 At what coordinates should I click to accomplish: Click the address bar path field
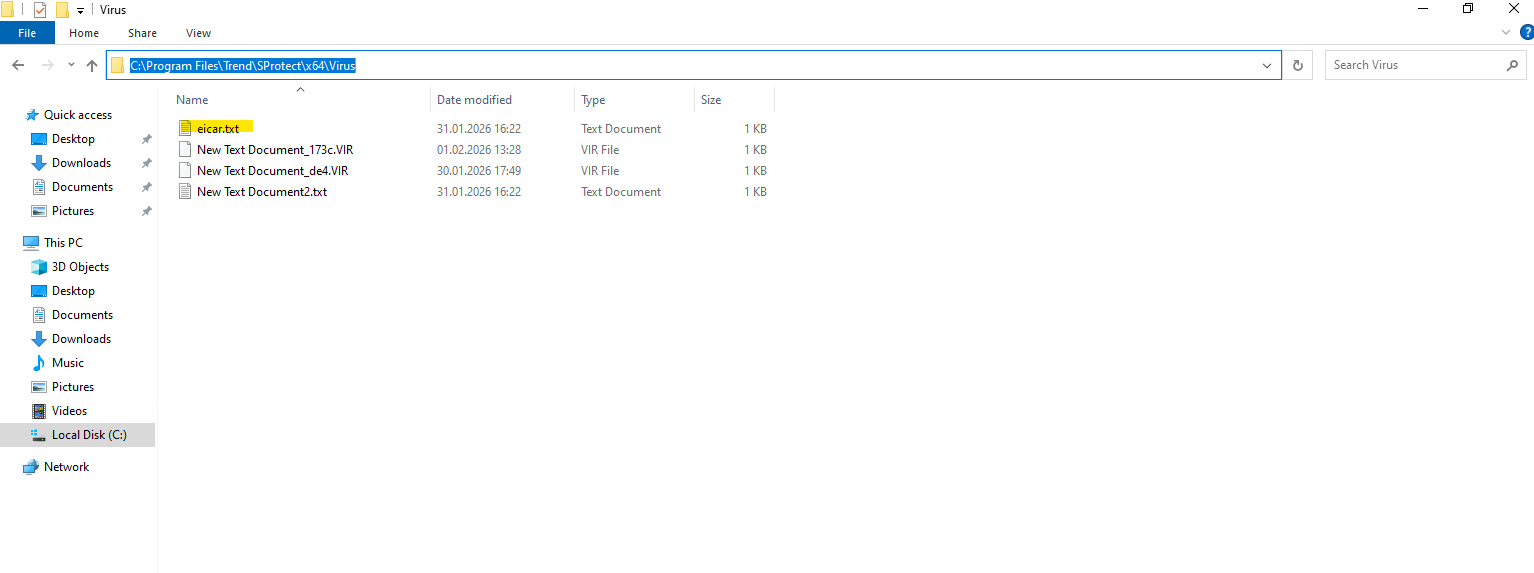694,65
